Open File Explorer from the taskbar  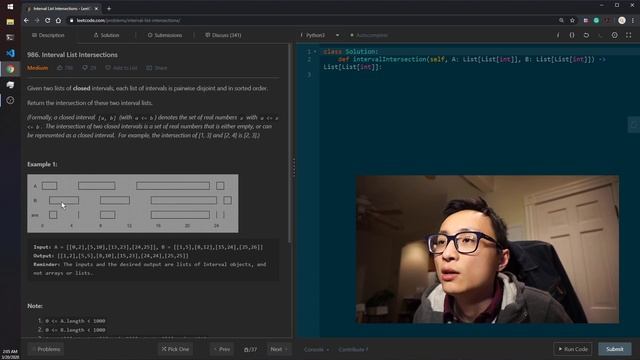[x=10, y=22]
